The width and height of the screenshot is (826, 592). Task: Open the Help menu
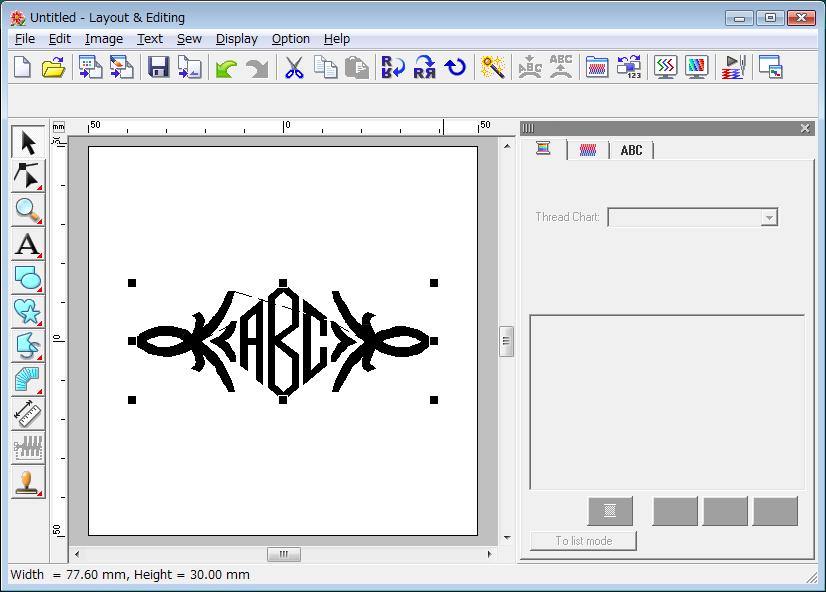(x=337, y=39)
